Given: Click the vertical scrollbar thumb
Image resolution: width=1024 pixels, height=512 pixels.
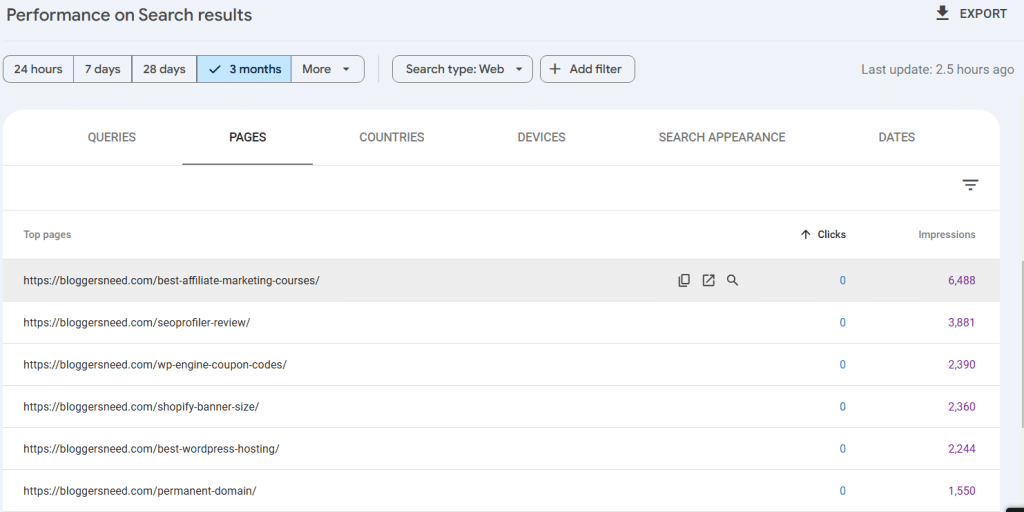Looking at the screenshot, I should coord(1021,342).
